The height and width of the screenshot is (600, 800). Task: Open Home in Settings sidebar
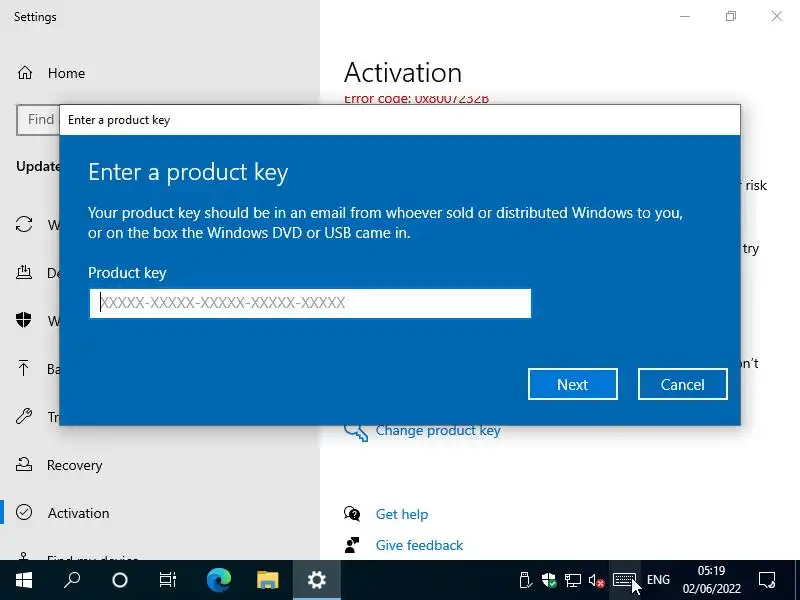(66, 73)
